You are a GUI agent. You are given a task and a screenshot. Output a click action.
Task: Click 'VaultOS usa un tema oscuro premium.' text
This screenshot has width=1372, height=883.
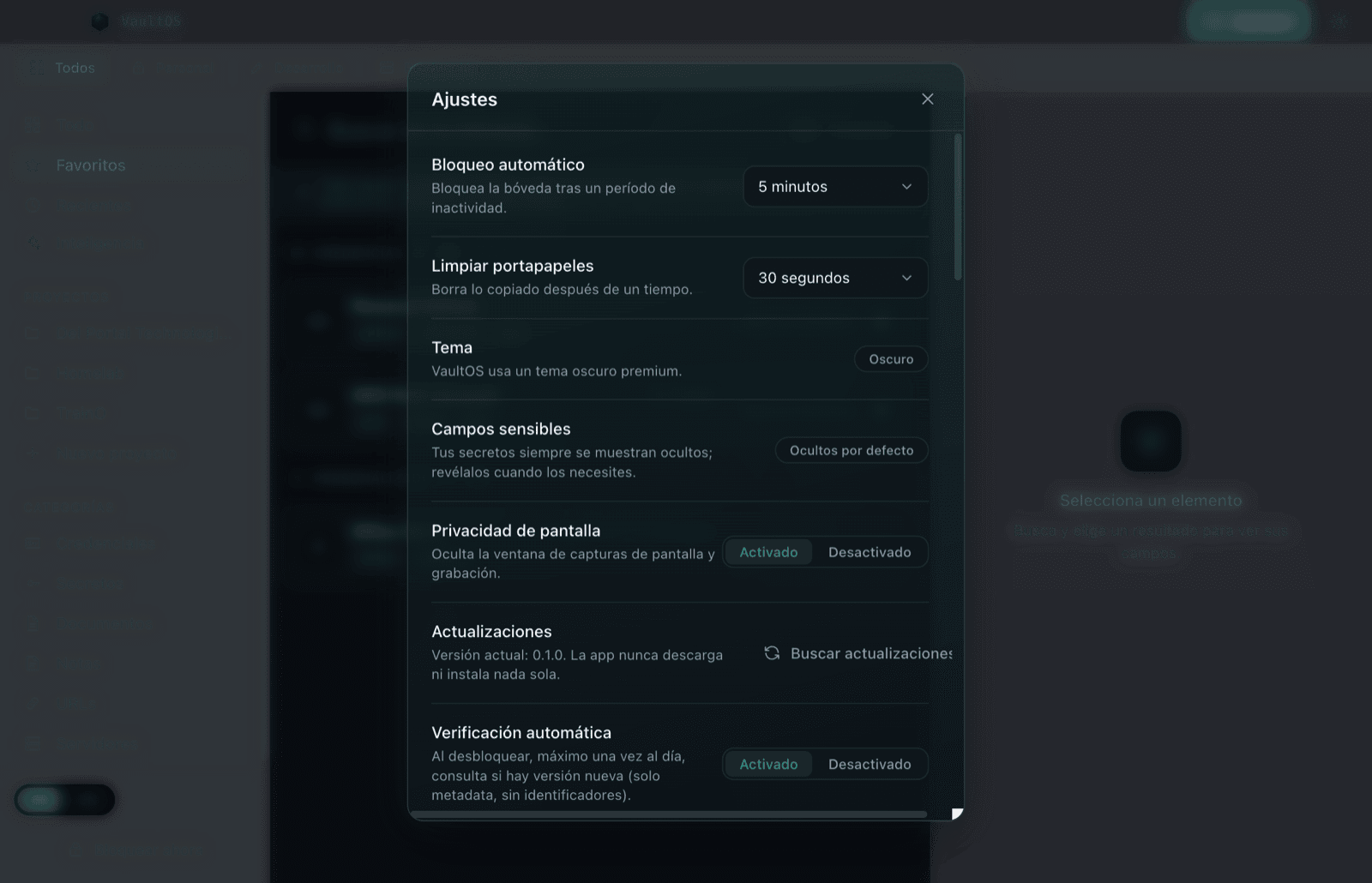coord(557,371)
